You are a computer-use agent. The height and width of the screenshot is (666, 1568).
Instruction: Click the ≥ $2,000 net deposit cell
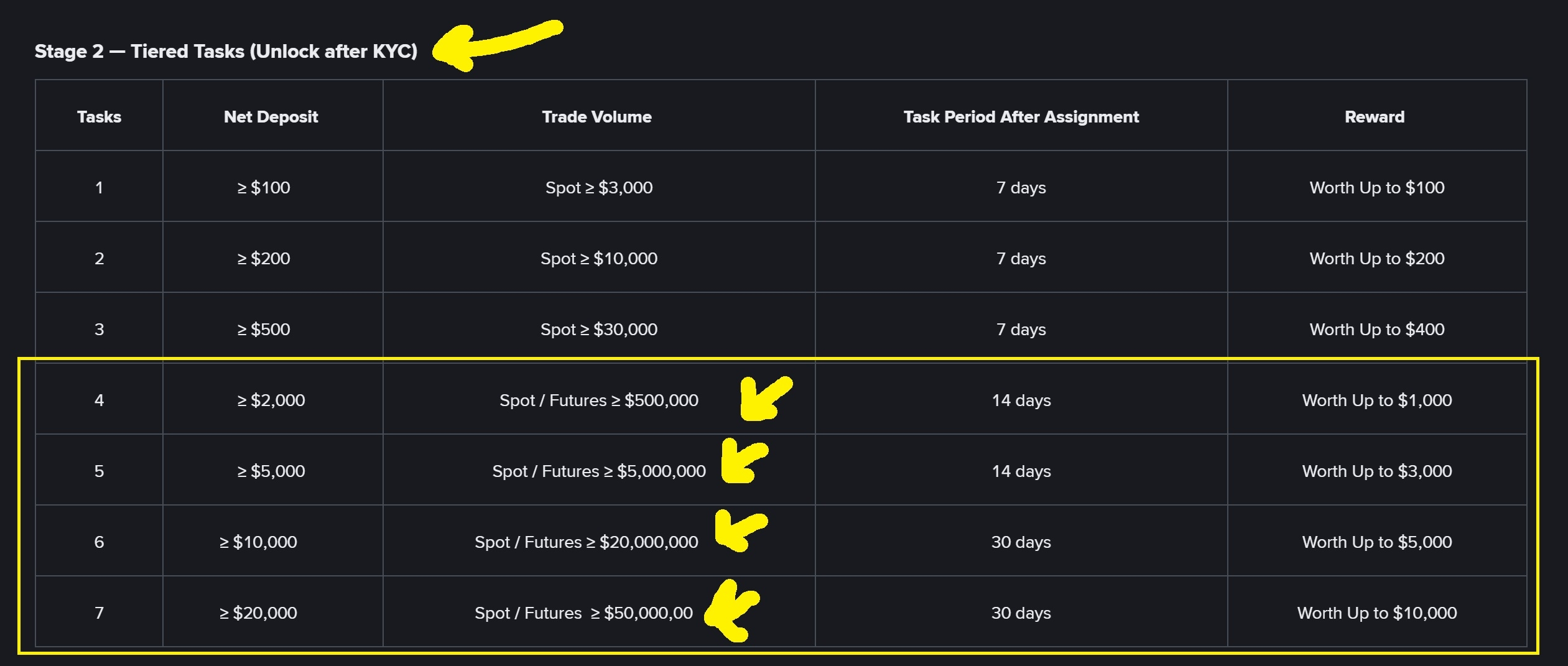click(271, 400)
